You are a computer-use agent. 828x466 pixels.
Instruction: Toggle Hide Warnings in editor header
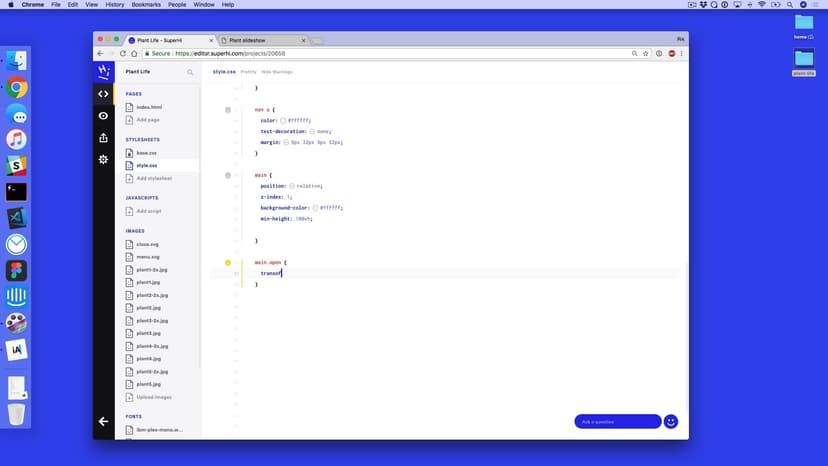[277, 72]
